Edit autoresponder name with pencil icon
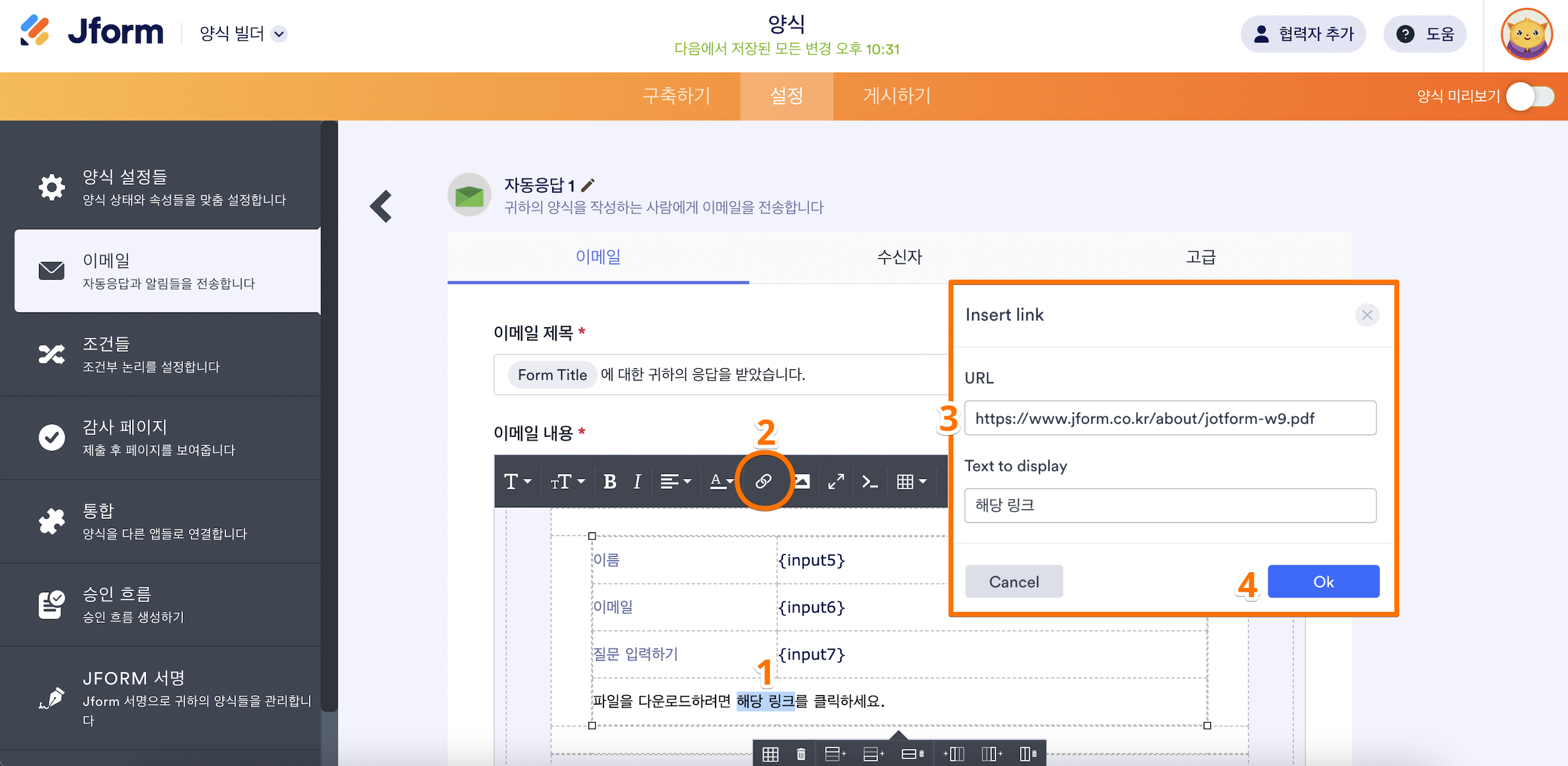1568x766 pixels. [x=588, y=185]
